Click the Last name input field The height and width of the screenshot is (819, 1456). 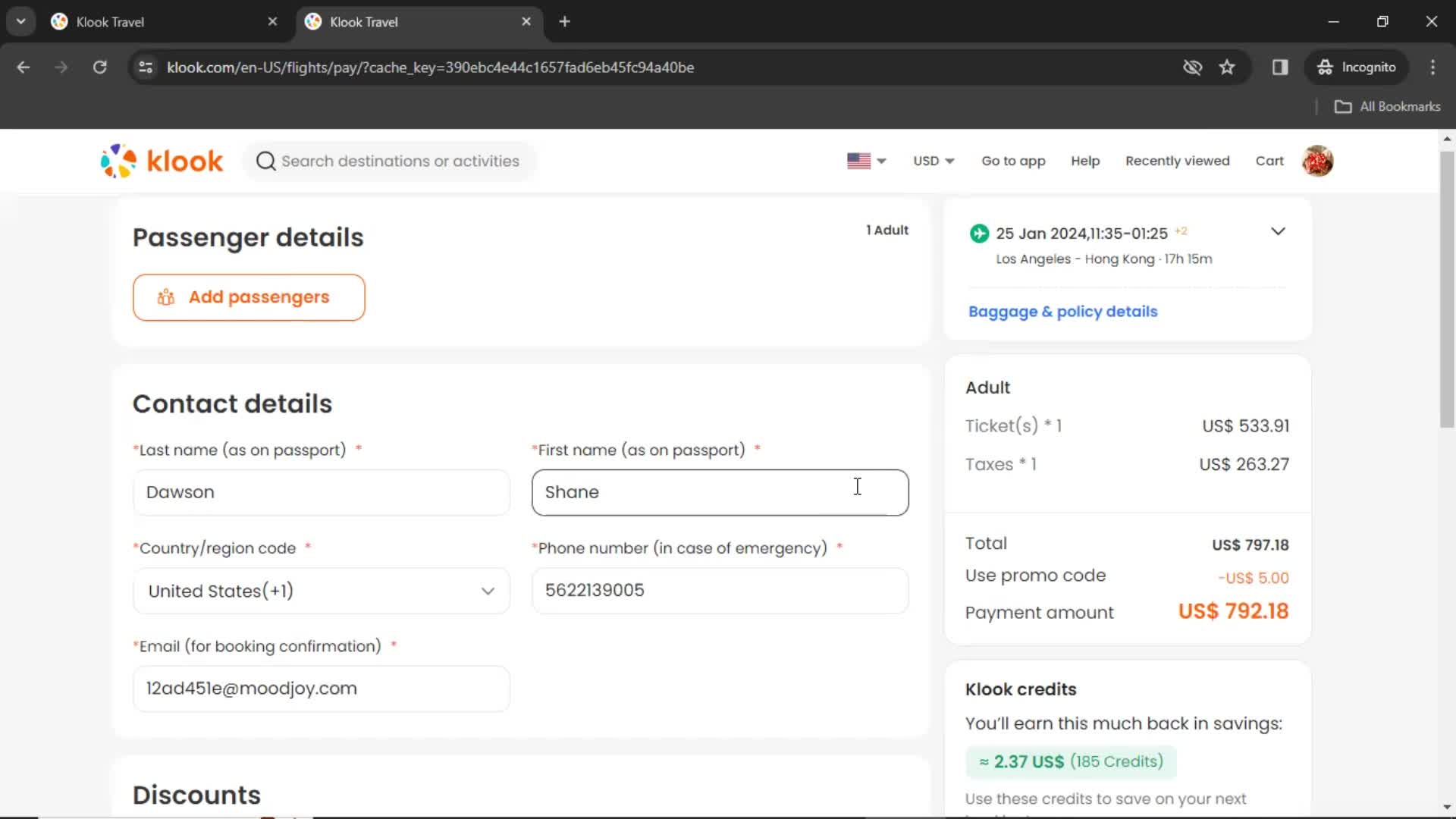[322, 491]
